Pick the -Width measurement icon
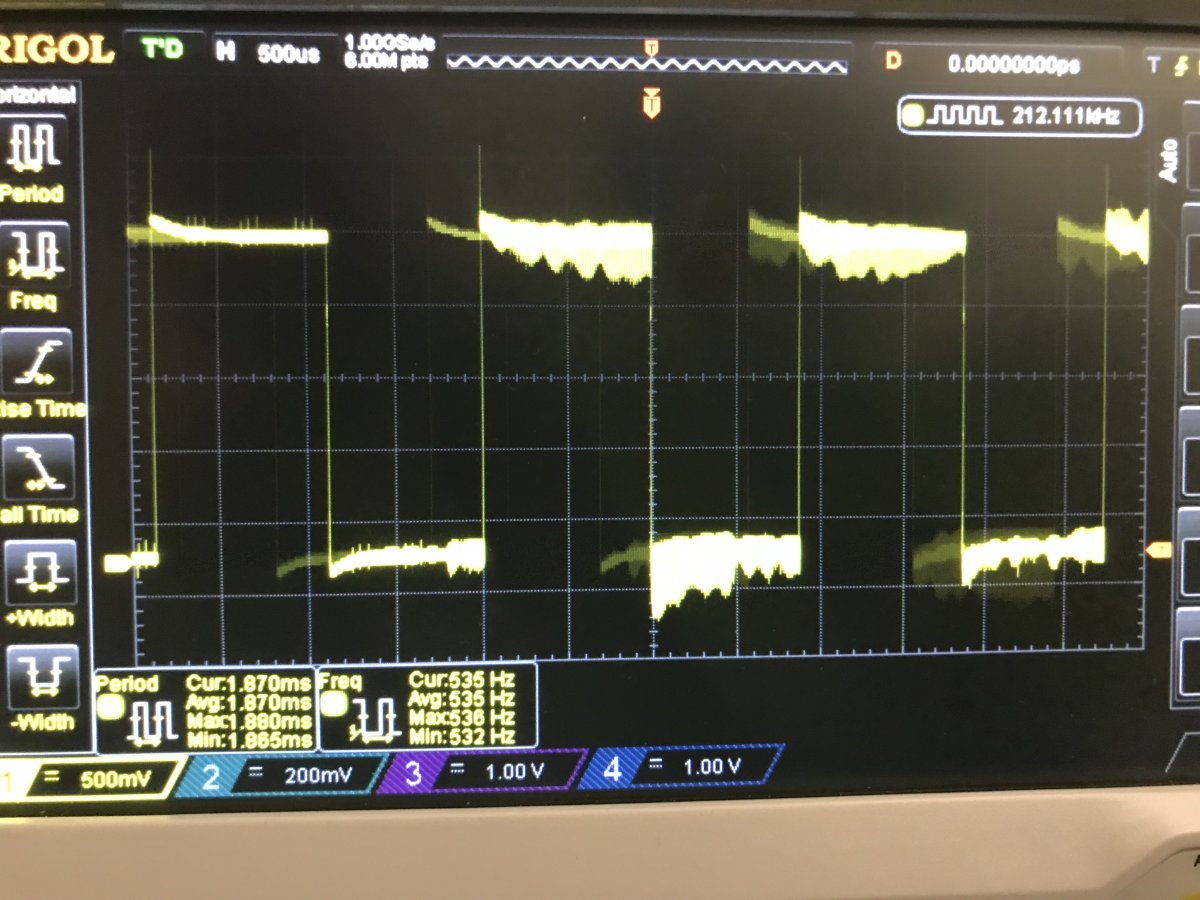This screenshot has width=1200, height=900. pos(44,677)
